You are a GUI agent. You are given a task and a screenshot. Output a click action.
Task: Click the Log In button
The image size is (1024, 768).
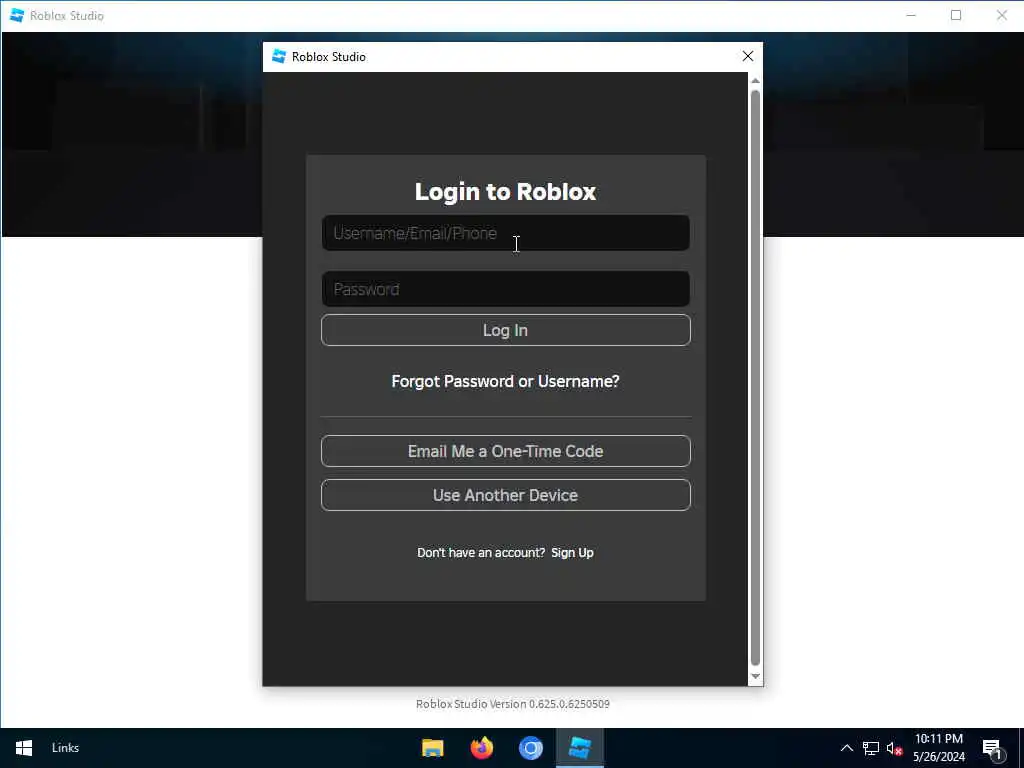coord(505,330)
